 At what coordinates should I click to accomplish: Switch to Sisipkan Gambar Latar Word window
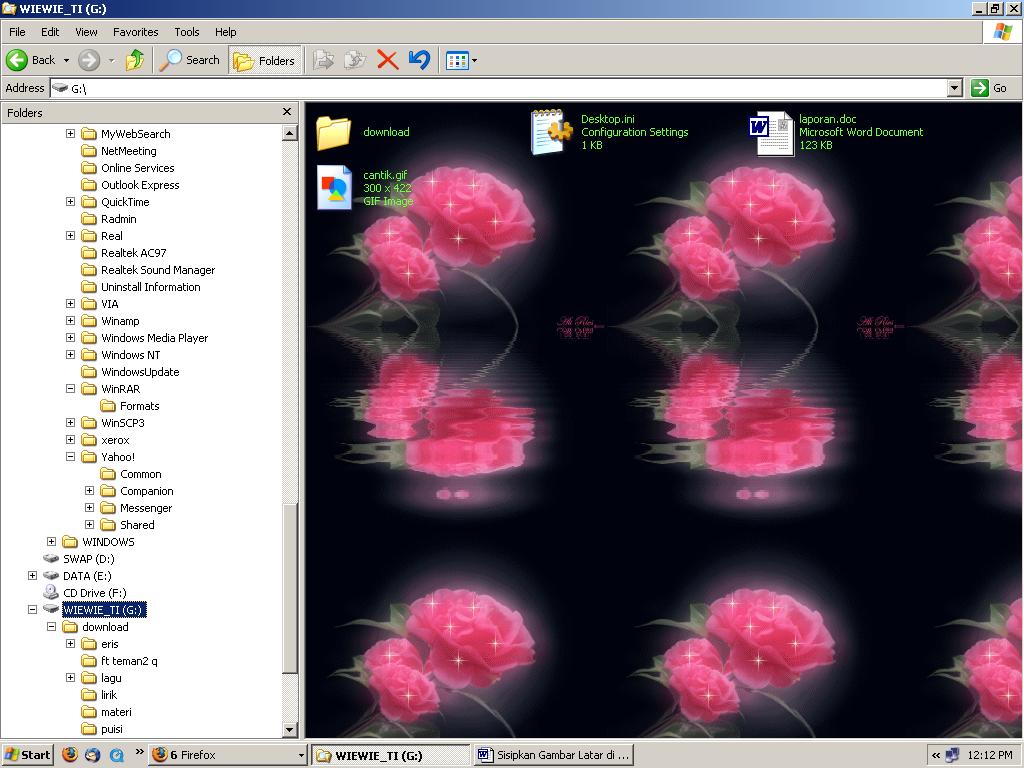554,755
